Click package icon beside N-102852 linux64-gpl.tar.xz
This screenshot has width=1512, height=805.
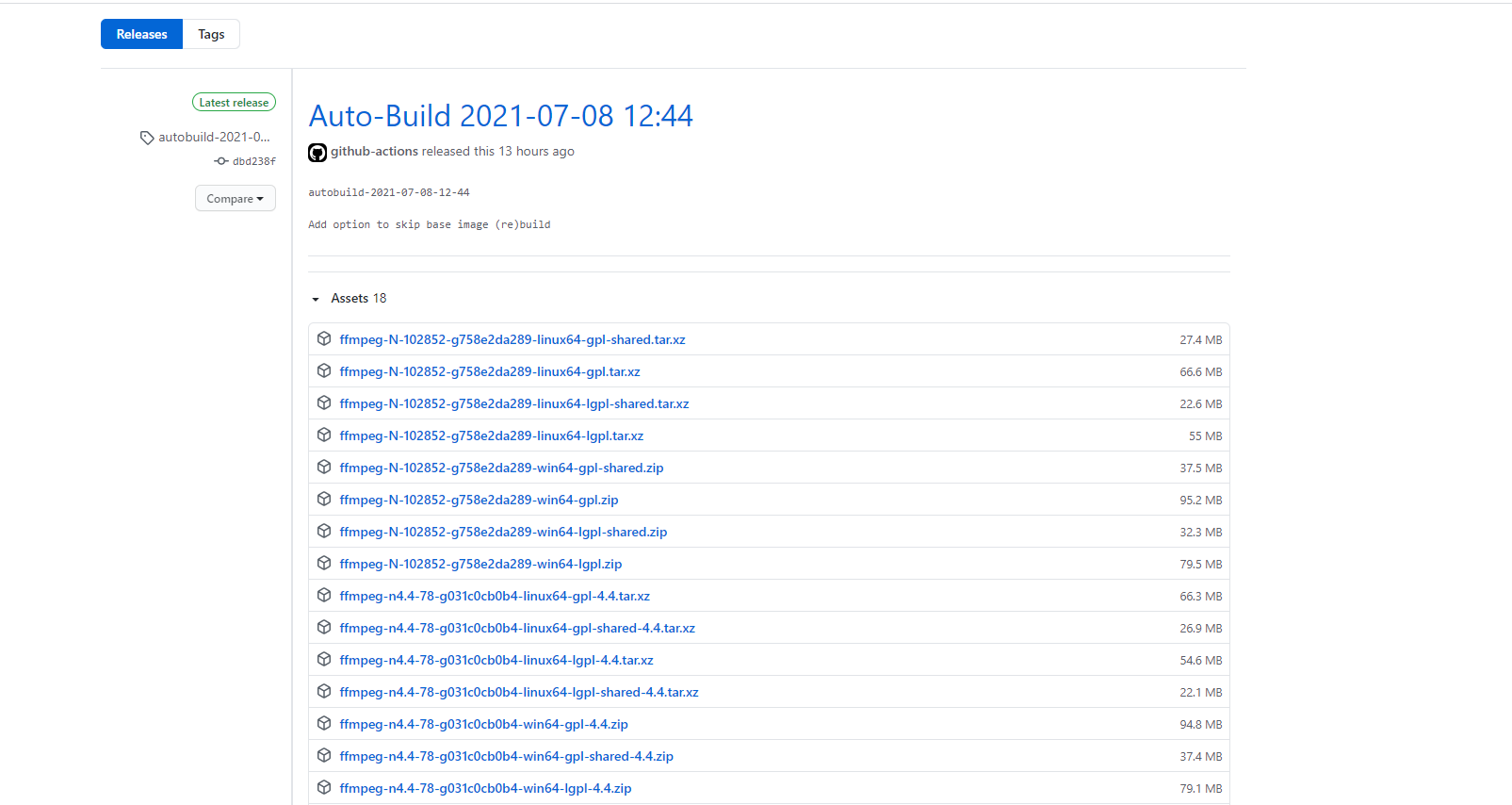click(x=324, y=370)
